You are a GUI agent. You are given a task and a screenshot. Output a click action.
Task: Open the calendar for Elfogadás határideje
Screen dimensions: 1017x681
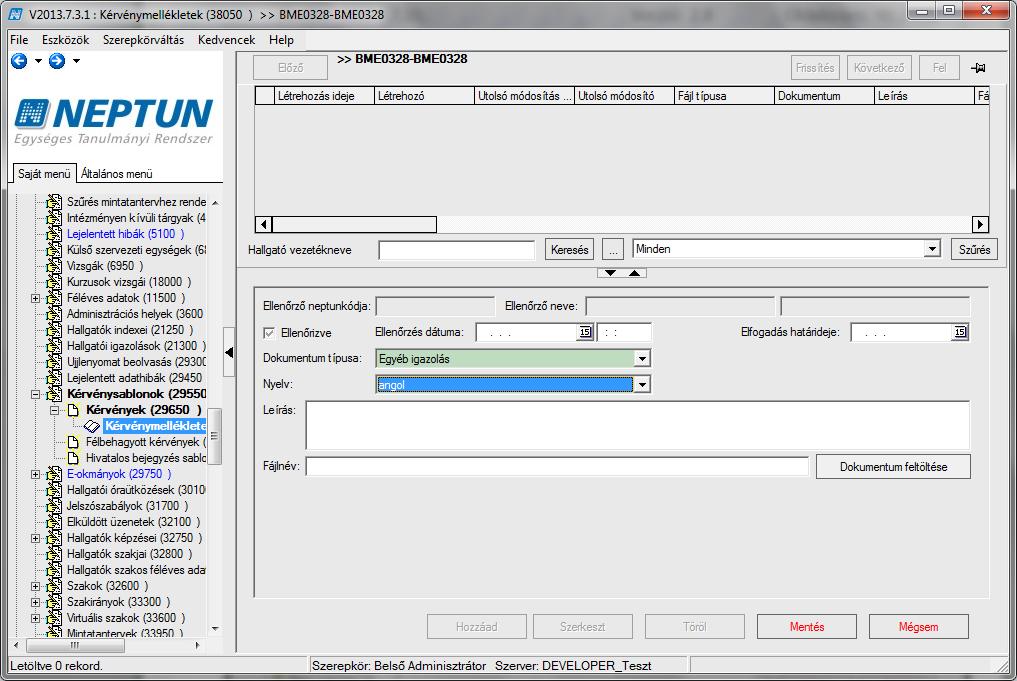pyautogui.click(x=960, y=332)
